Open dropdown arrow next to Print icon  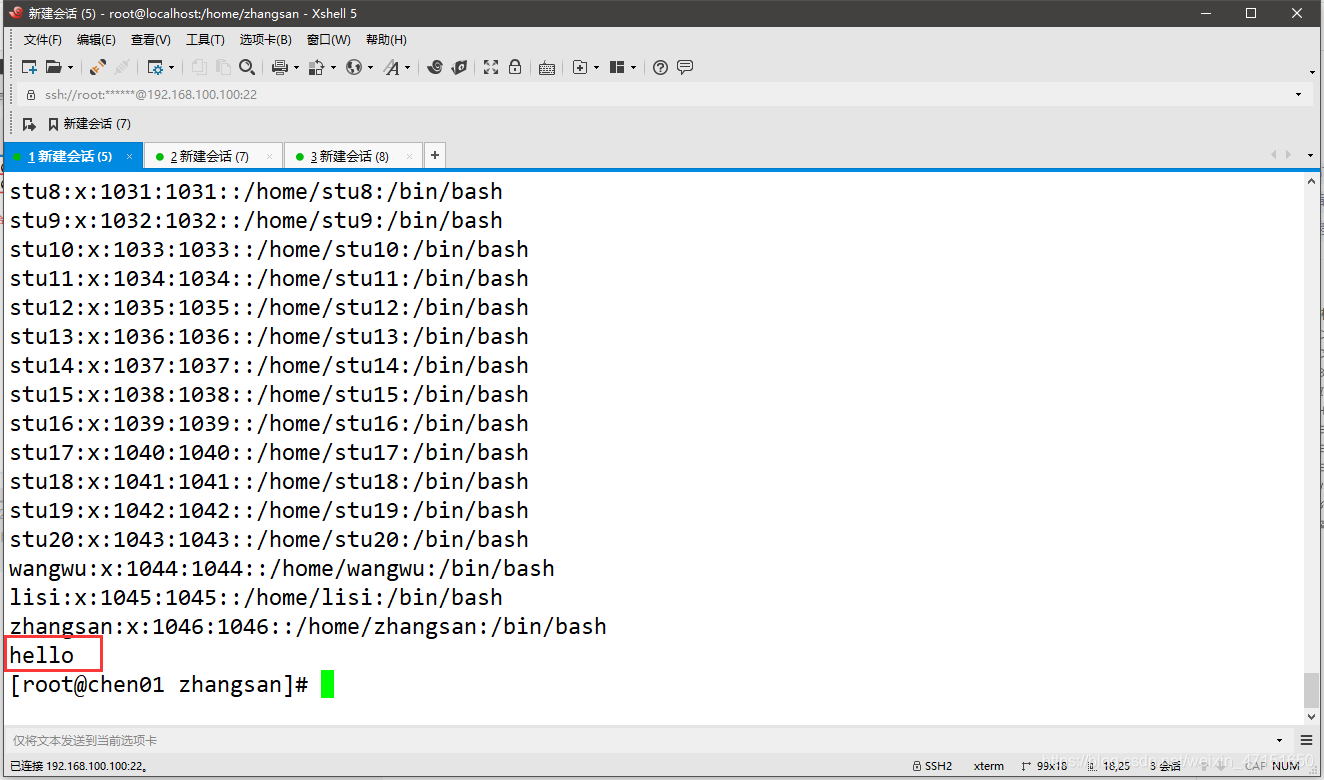tap(296, 68)
